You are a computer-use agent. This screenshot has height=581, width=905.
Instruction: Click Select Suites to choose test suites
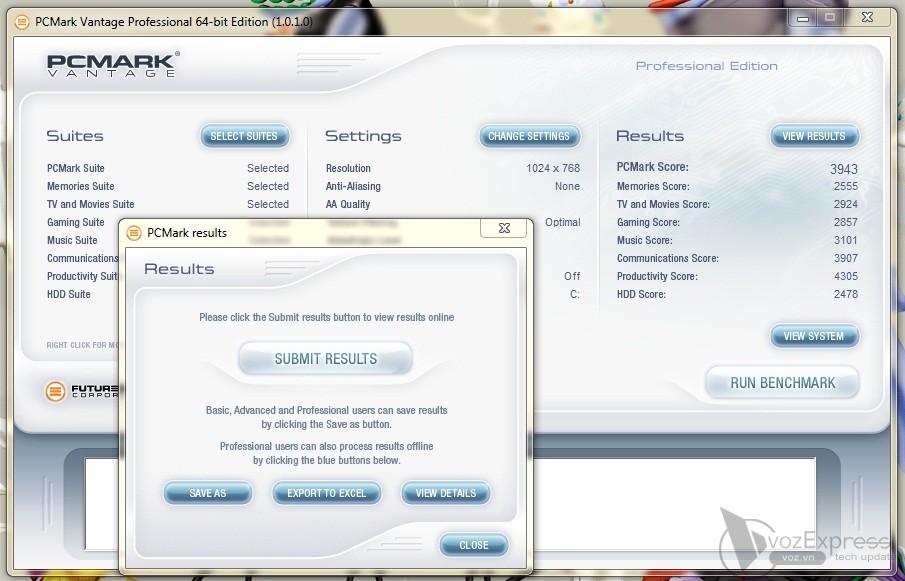244,136
